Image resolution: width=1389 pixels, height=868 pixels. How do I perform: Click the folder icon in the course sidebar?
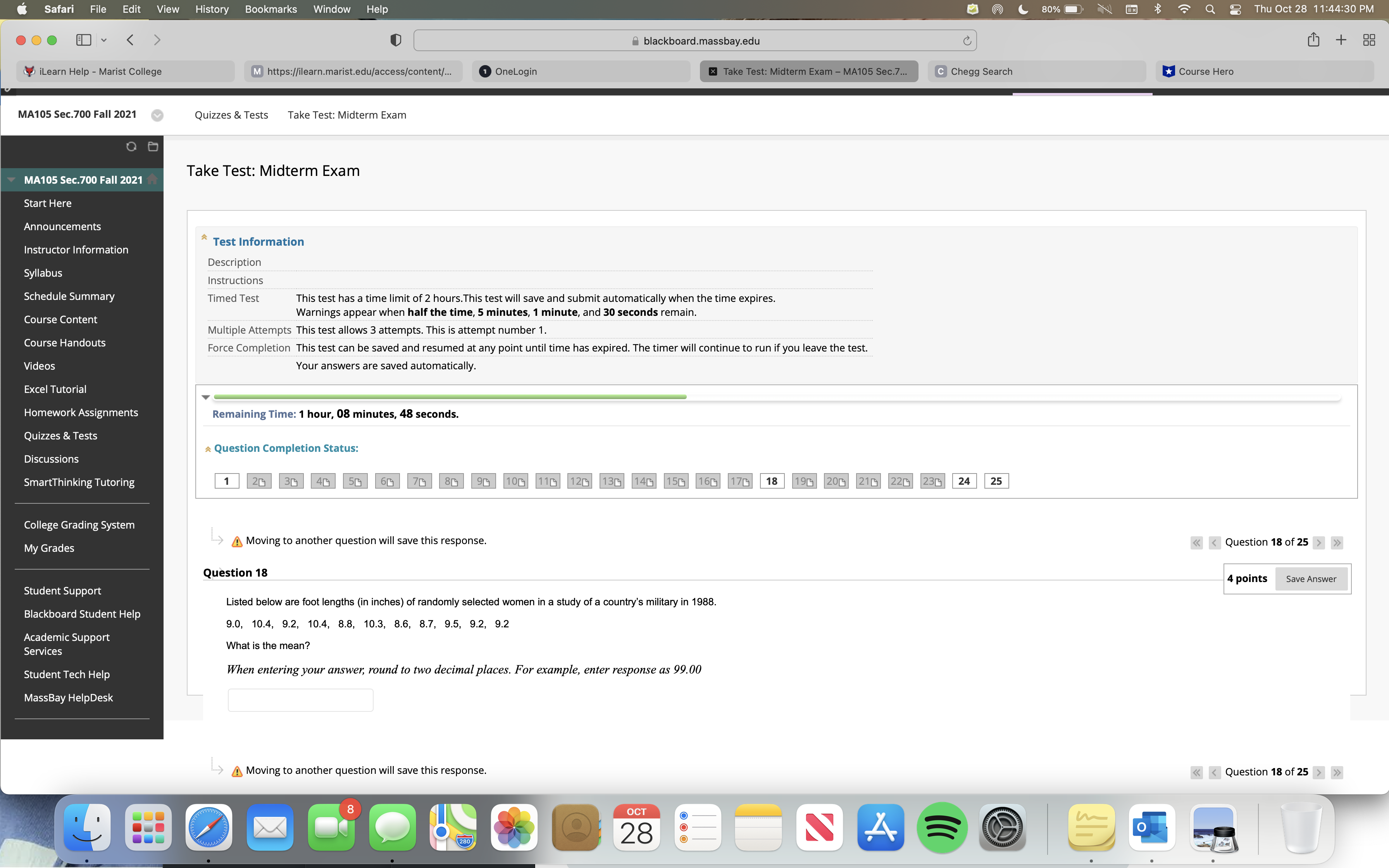point(153,147)
